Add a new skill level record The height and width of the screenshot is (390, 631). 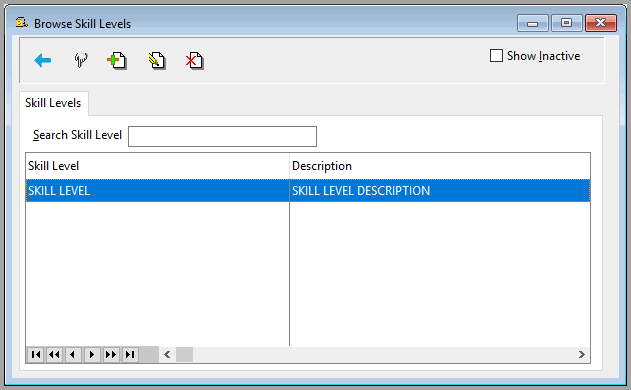[117, 61]
